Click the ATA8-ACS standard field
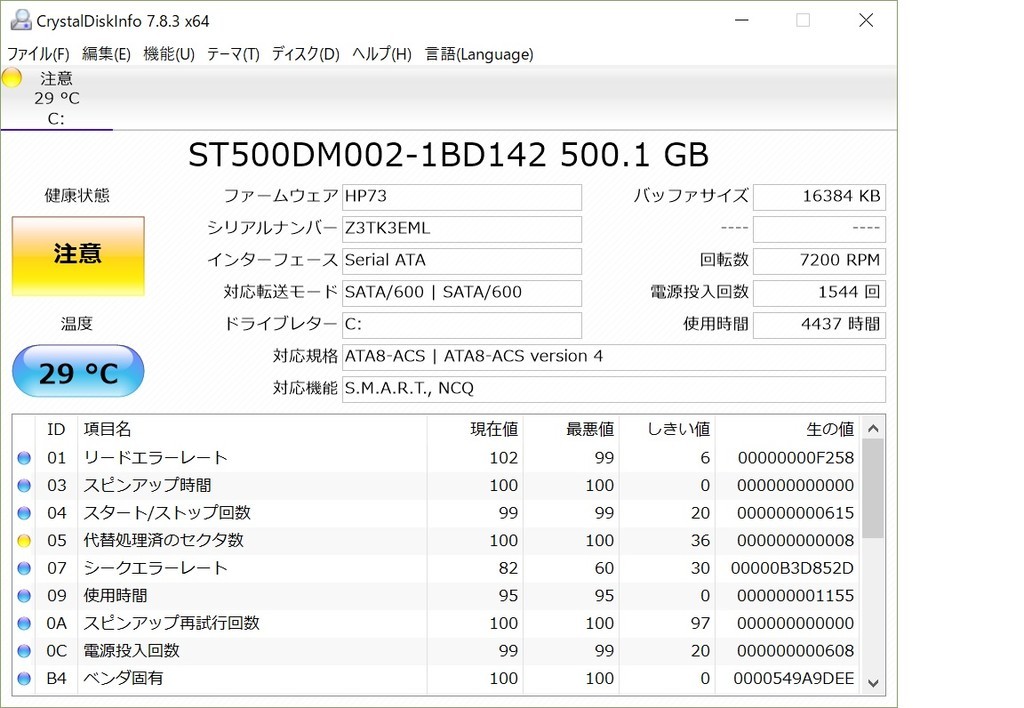This screenshot has height=708, width=1024. click(614, 357)
